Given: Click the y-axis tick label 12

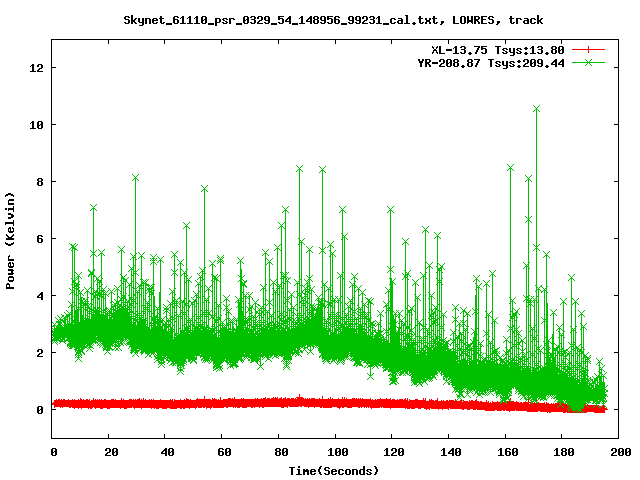Looking at the screenshot, I should (37, 68).
